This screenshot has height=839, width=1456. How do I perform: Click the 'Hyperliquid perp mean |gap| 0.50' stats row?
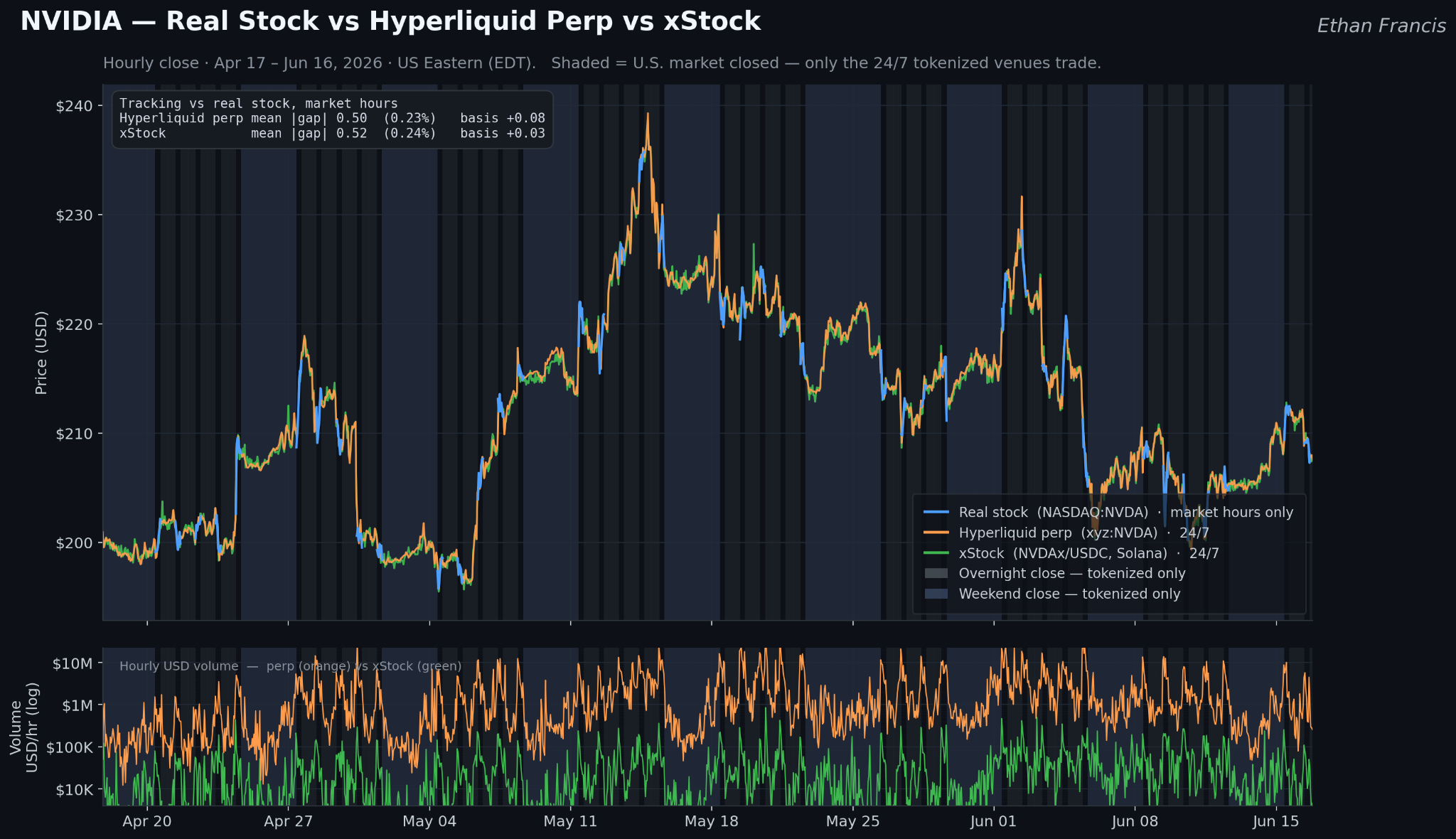tap(332, 118)
